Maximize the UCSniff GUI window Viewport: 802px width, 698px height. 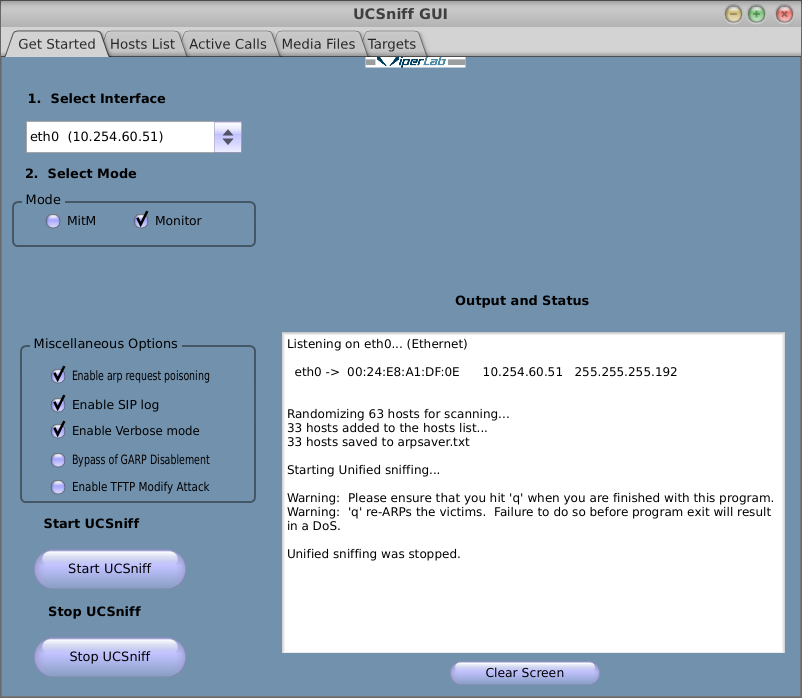756,14
